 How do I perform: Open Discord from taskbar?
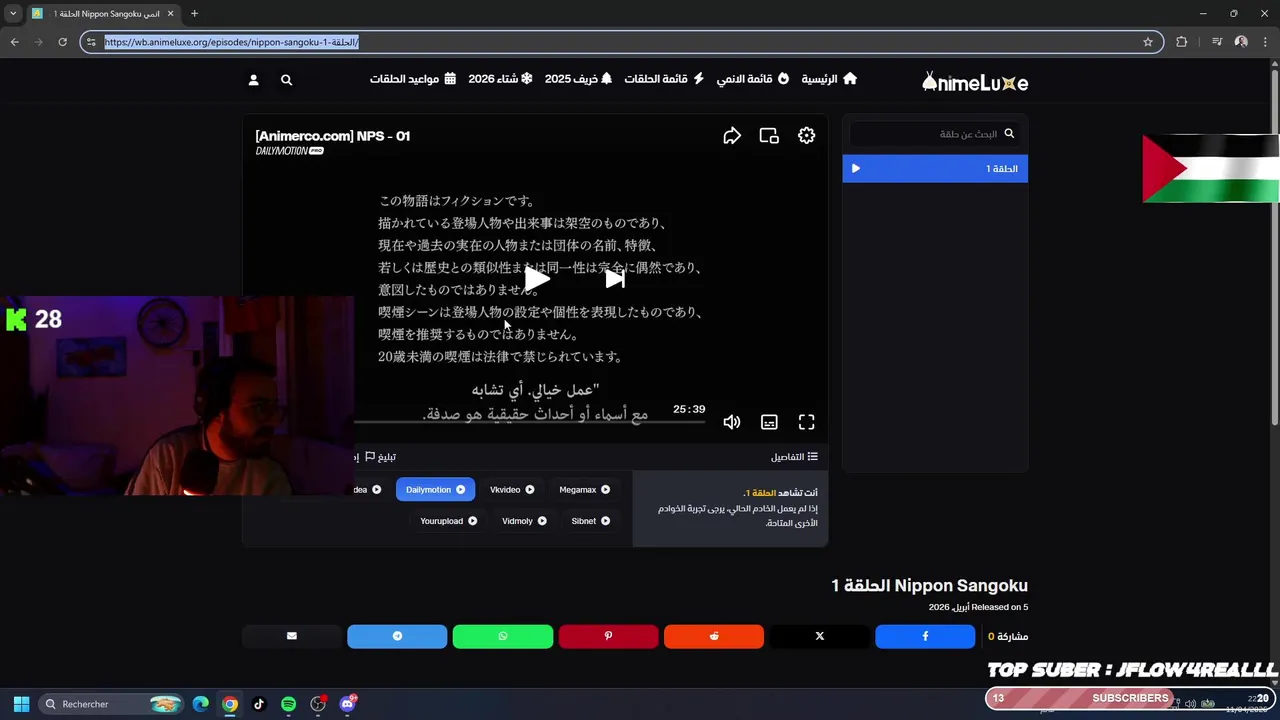347,704
